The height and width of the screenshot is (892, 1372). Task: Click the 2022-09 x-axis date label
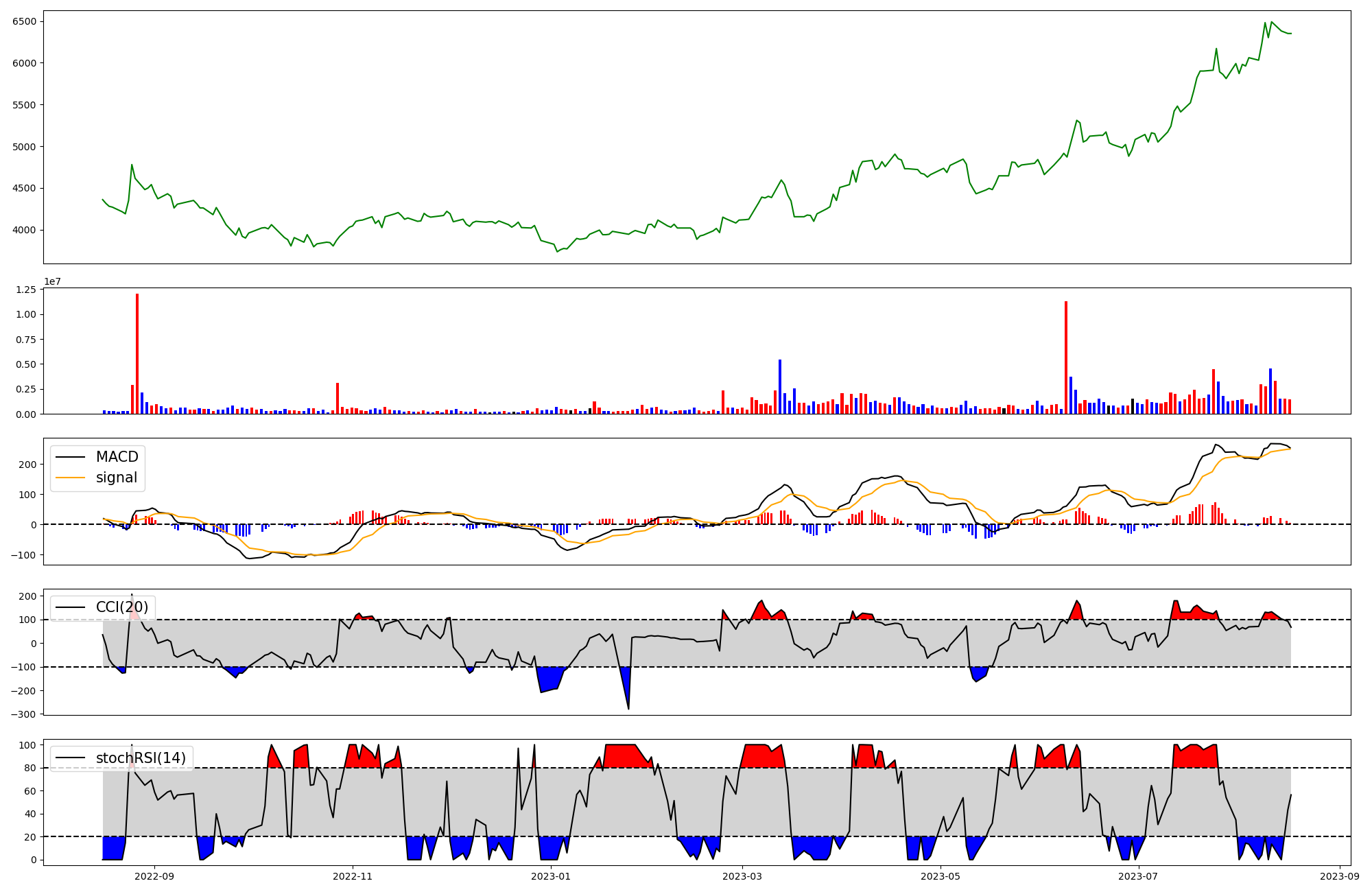tap(154, 876)
